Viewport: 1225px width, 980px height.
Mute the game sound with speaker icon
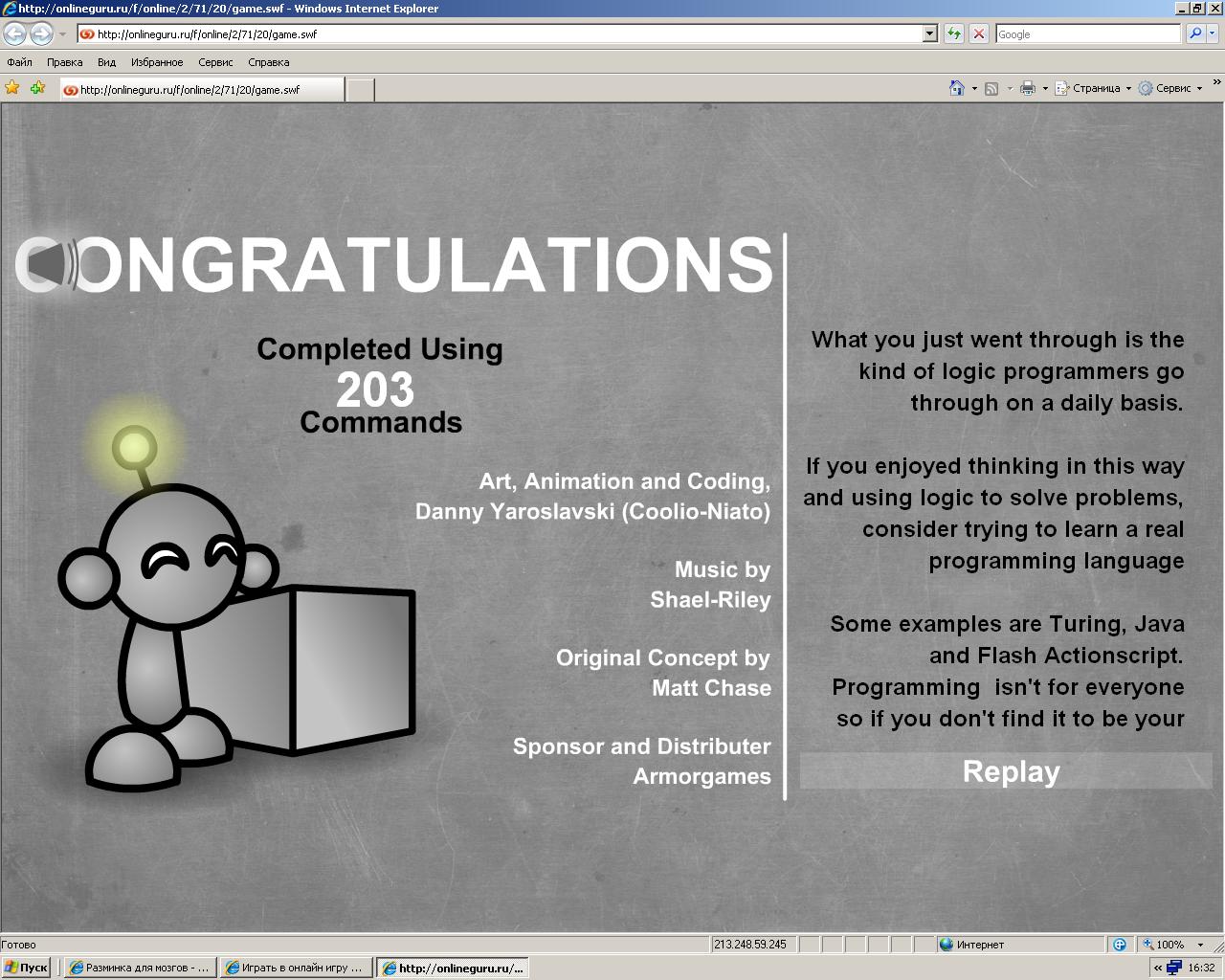(51, 265)
